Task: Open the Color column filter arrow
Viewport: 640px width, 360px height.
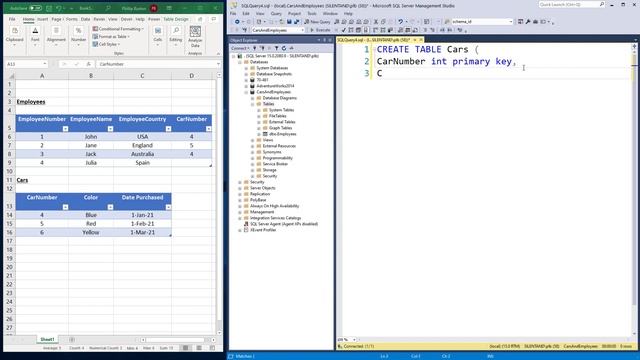Action: point(110,207)
